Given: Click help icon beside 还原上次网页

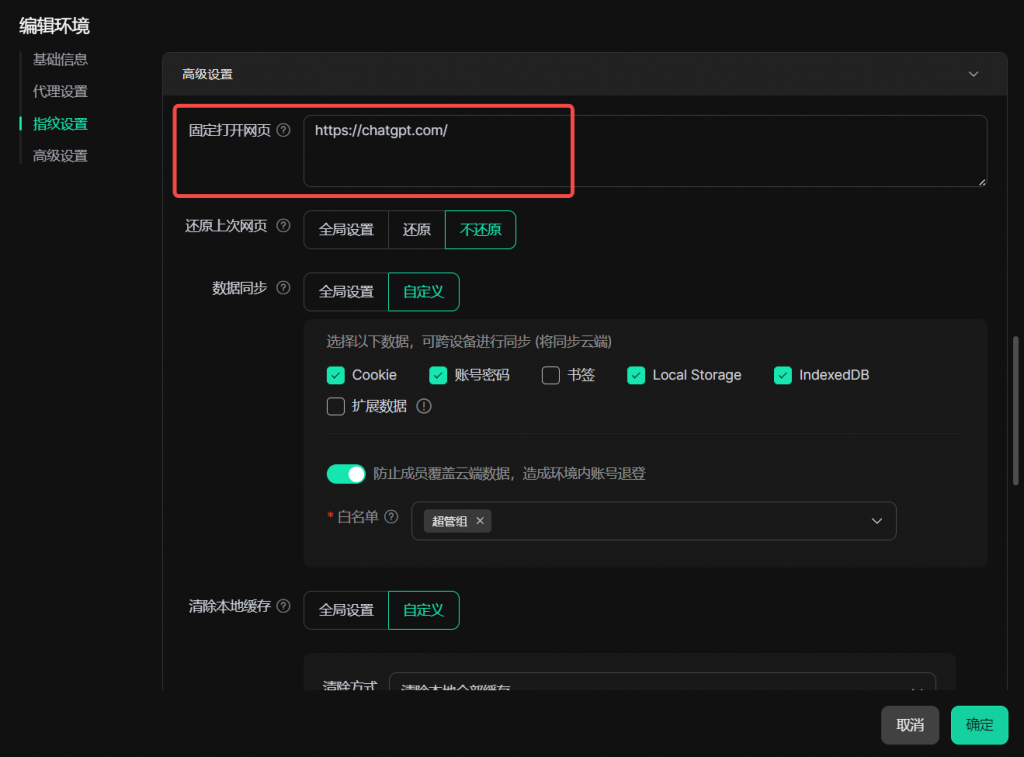Looking at the screenshot, I should point(283,226).
